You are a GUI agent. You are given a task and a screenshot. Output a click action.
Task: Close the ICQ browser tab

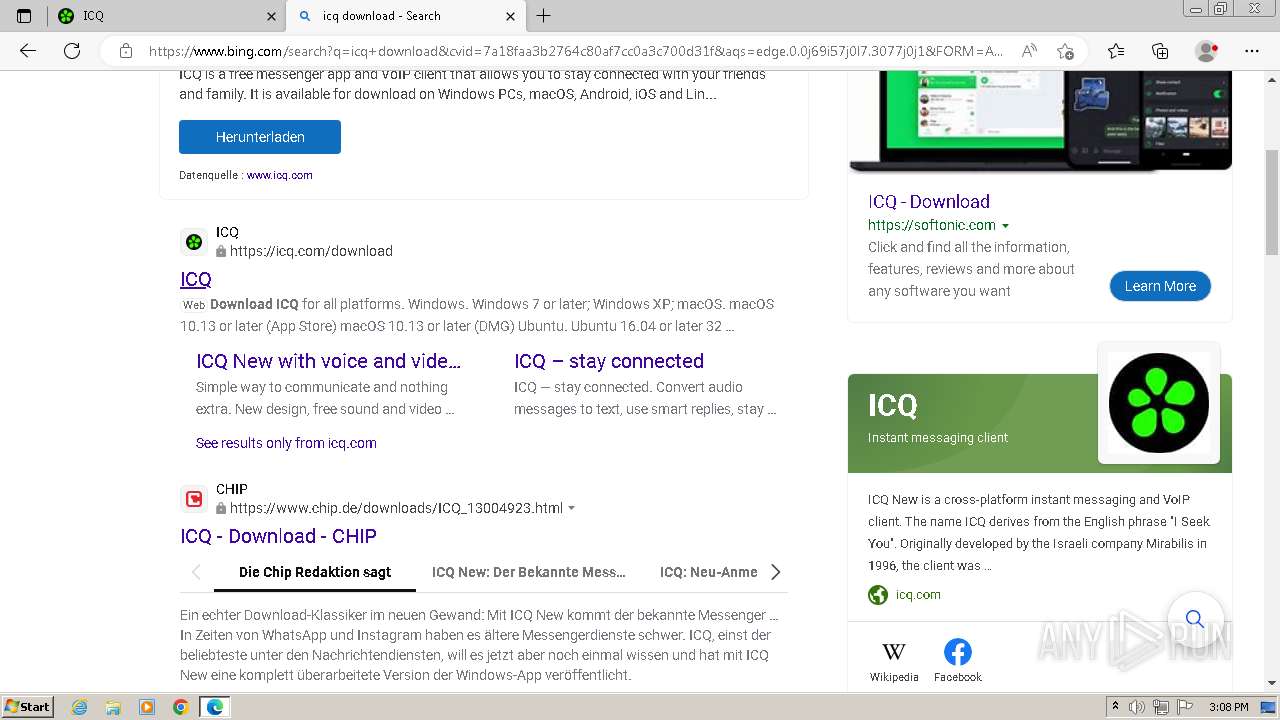pyautogui.click(x=272, y=16)
